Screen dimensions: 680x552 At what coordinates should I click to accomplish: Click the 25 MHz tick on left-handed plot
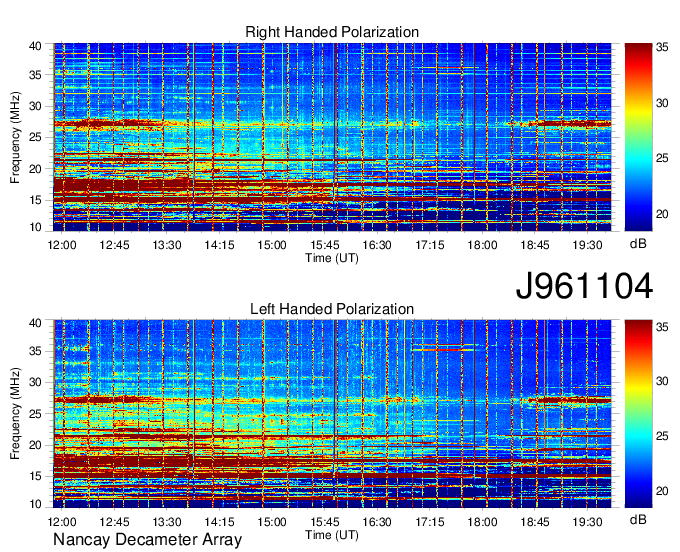36,414
